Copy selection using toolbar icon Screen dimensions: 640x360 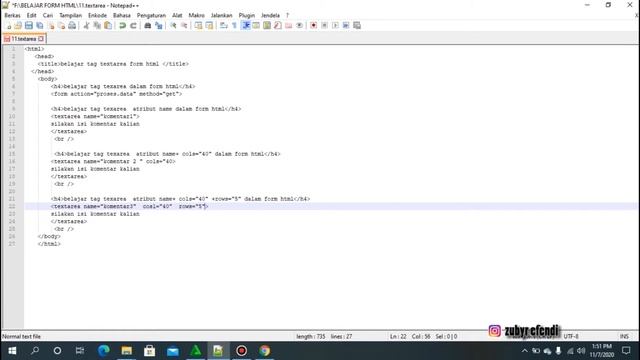tap(97, 26)
